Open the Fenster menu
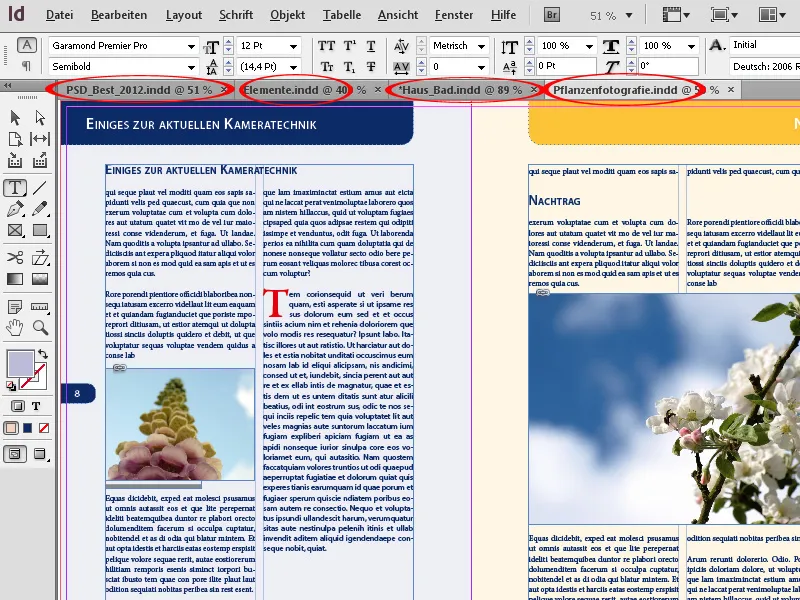The image size is (800, 600). pos(454,15)
